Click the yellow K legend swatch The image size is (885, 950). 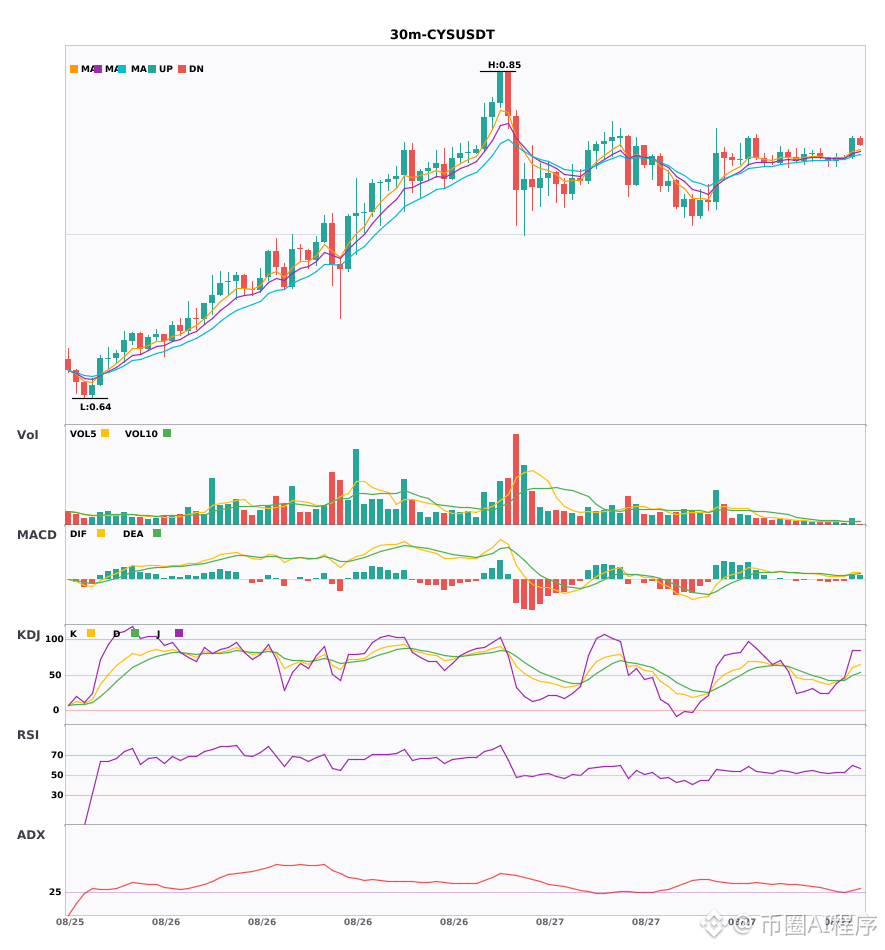click(91, 633)
